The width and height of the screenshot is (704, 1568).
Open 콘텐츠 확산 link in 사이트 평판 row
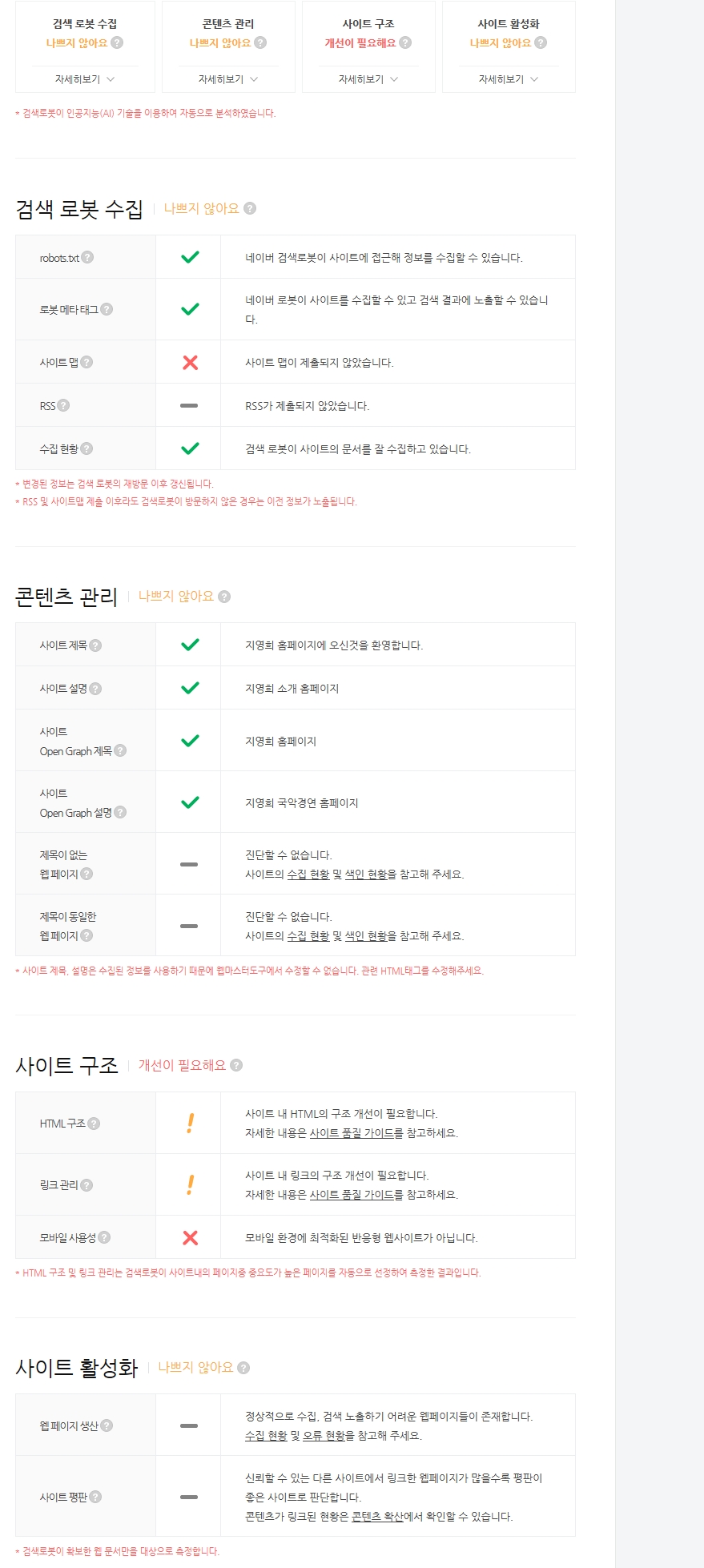[x=377, y=1517]
